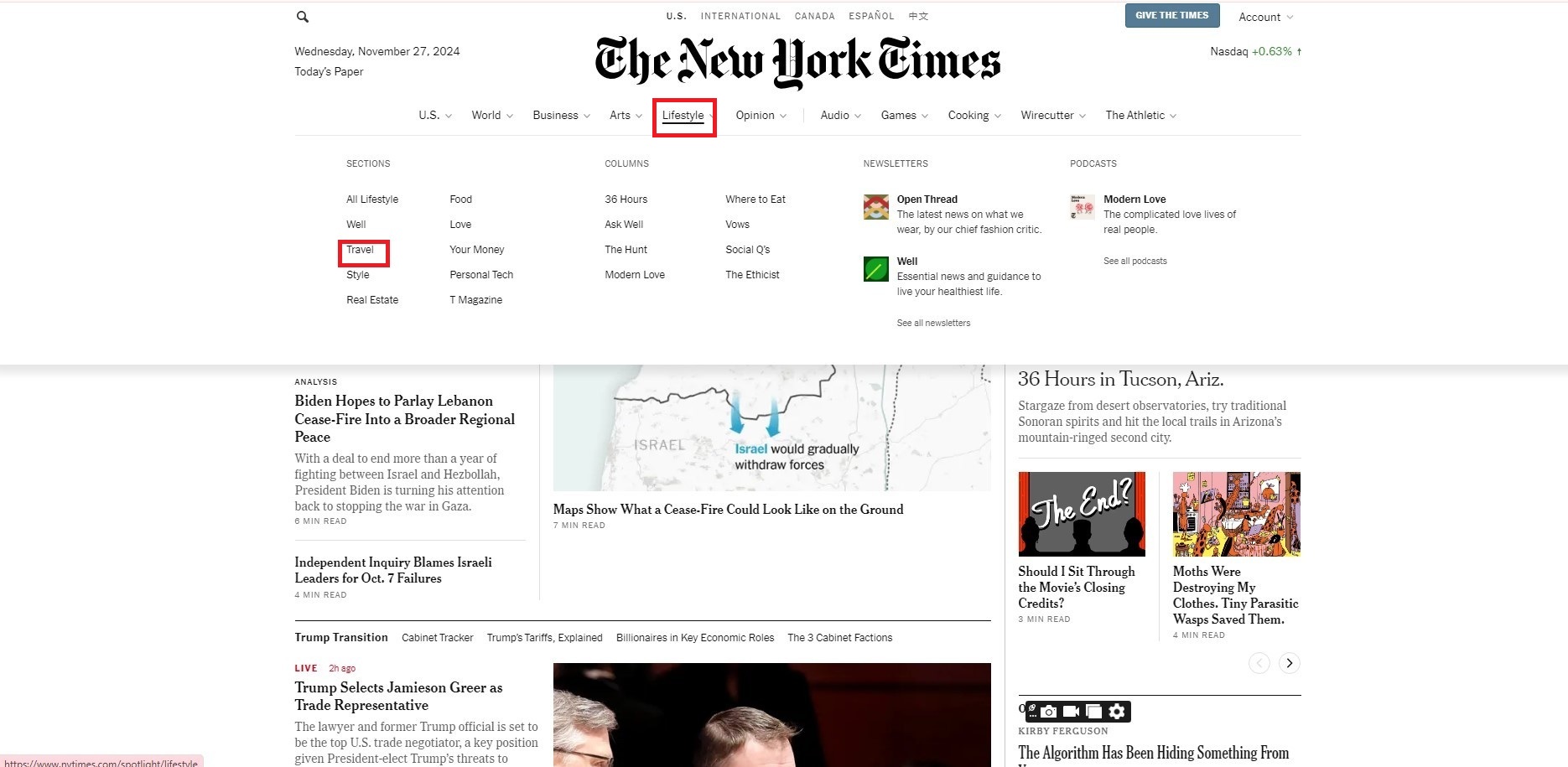Open 36 Hours column link
Image resolution: width=1568 pixels, height=767 pixels.
(x=626, y=200)
